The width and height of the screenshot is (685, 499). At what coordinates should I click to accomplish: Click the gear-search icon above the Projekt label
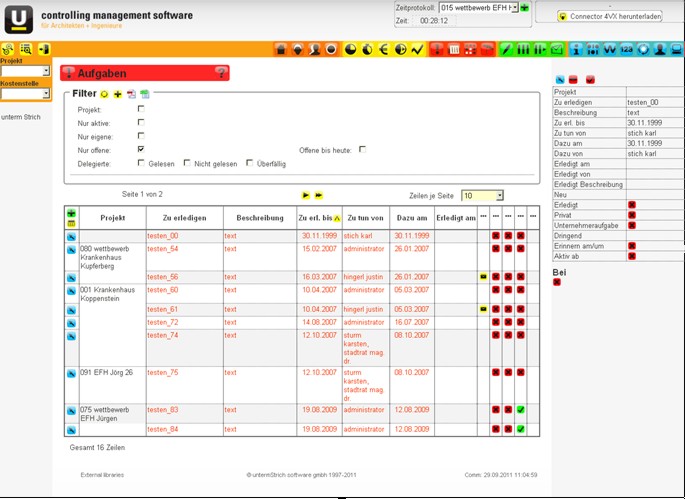(x=7, y=49)
